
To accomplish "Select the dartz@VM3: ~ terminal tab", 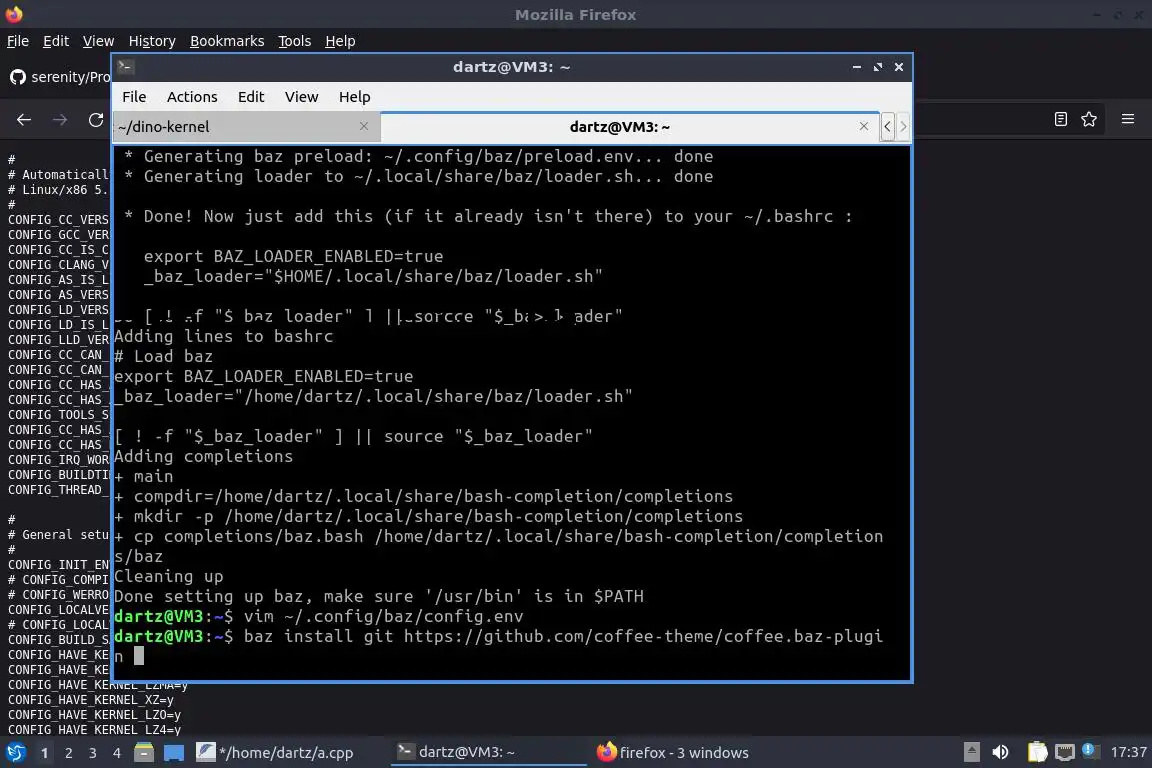I will coord(630,126).
